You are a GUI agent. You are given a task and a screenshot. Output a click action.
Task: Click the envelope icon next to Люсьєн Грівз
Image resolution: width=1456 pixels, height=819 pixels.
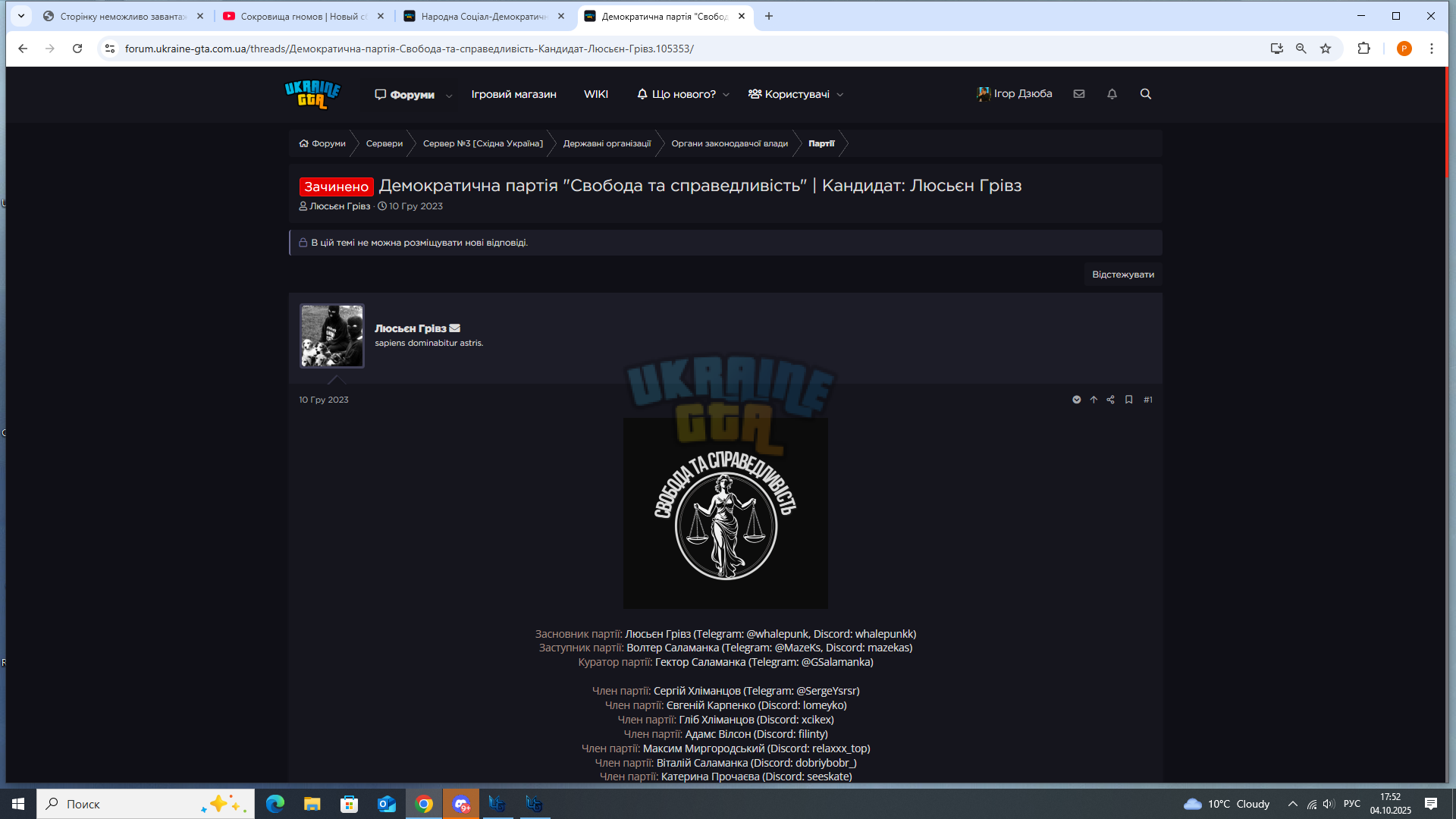click(455, 328)
